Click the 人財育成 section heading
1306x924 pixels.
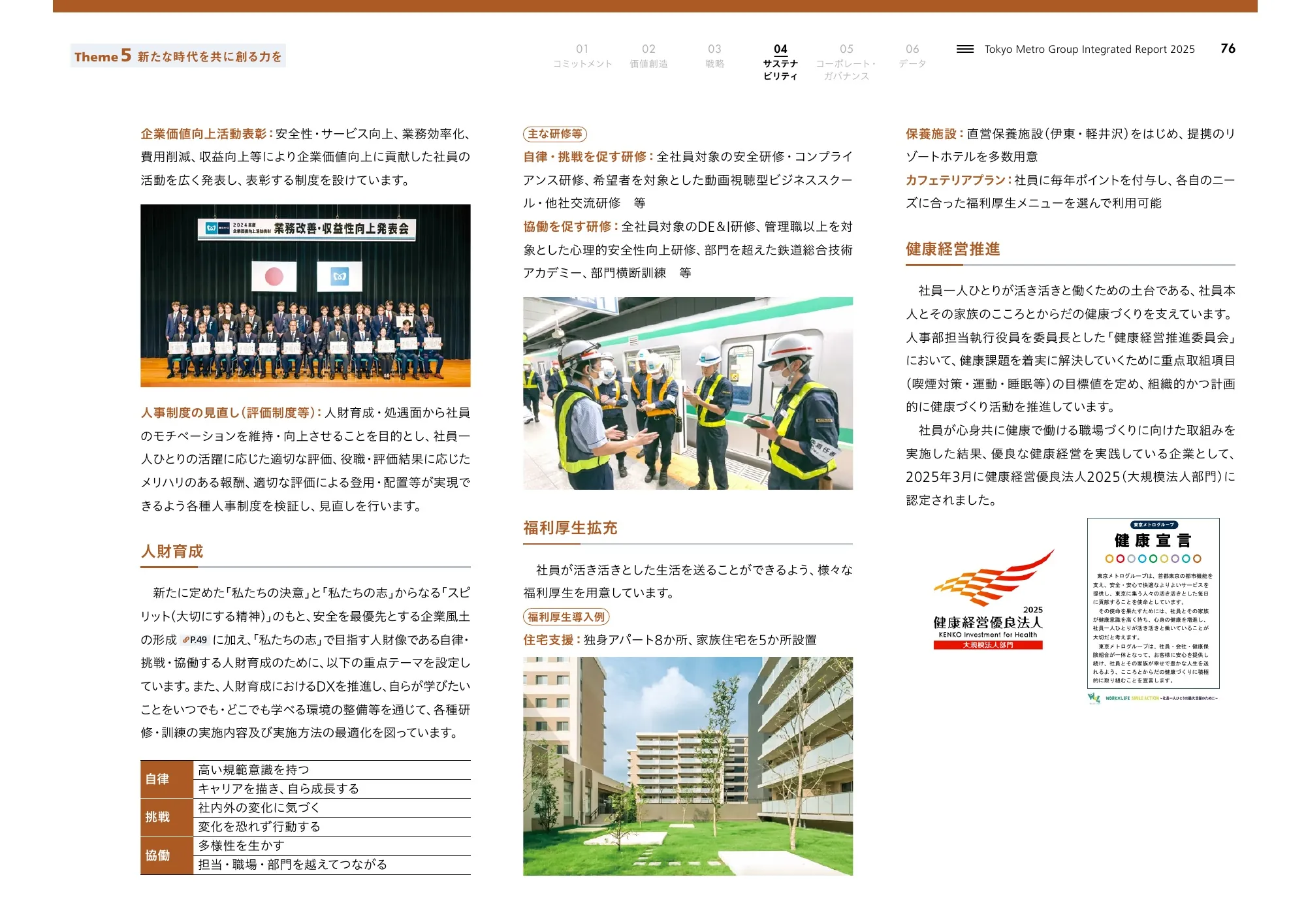tap(172, 552)
